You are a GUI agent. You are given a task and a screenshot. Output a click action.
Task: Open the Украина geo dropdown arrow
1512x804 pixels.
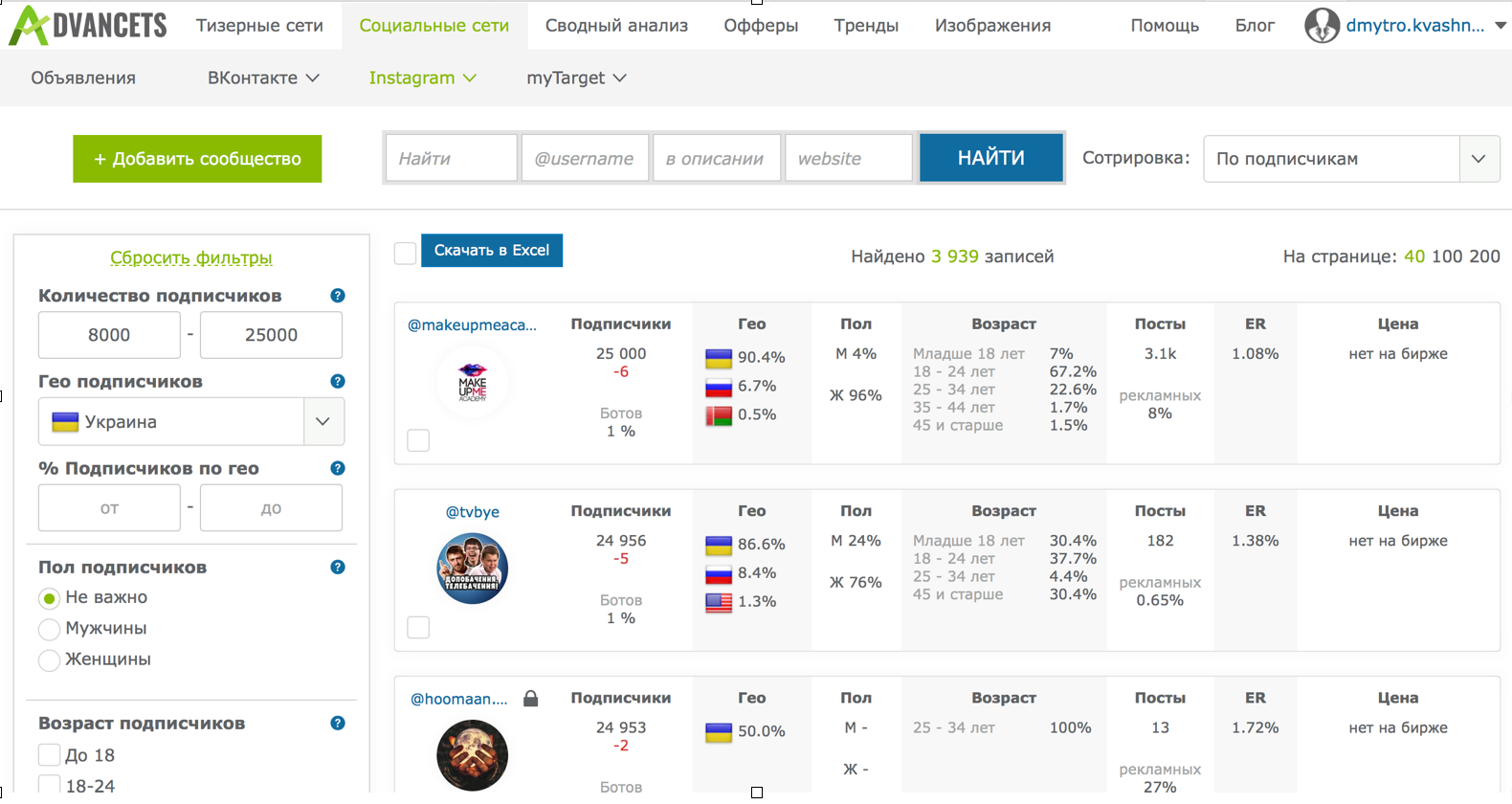pos(323,422)
